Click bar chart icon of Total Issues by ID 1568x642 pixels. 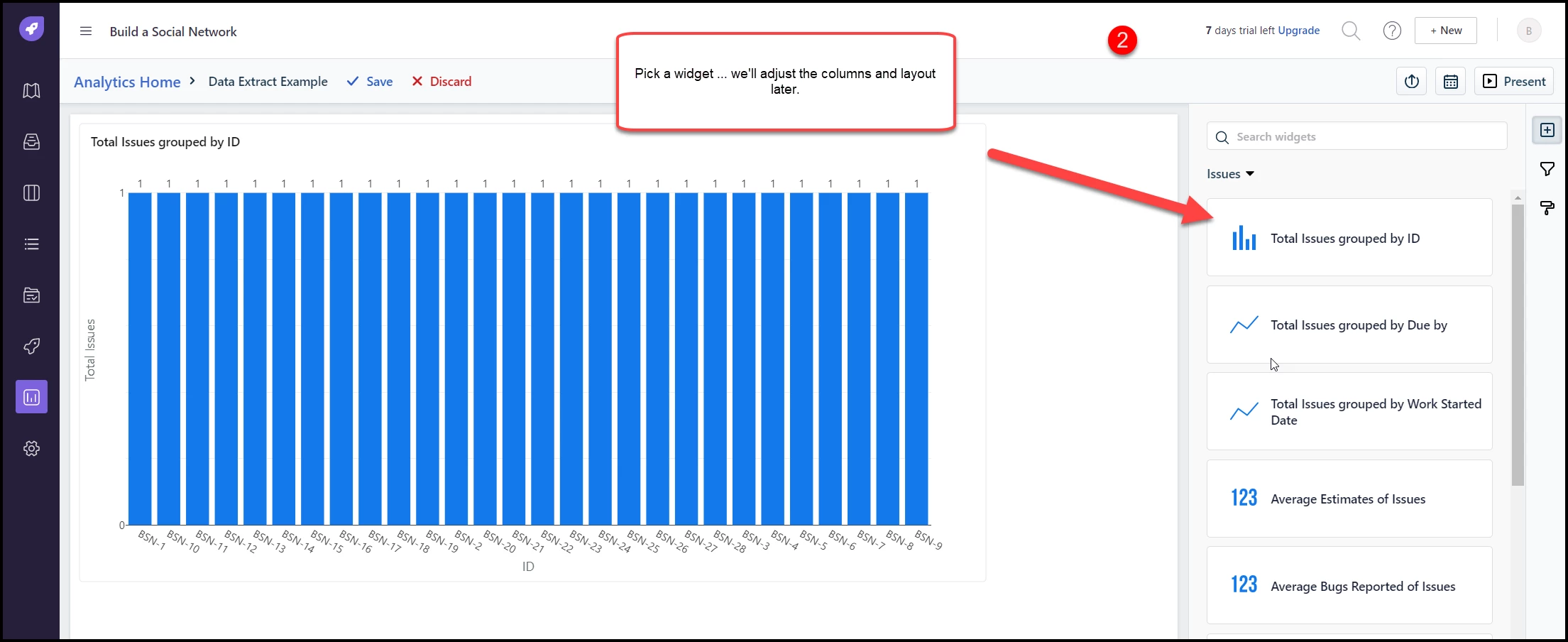1244,238
